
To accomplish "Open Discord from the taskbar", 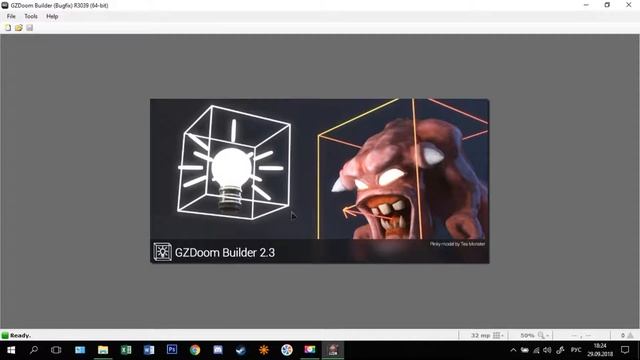I will coord(218,350).
